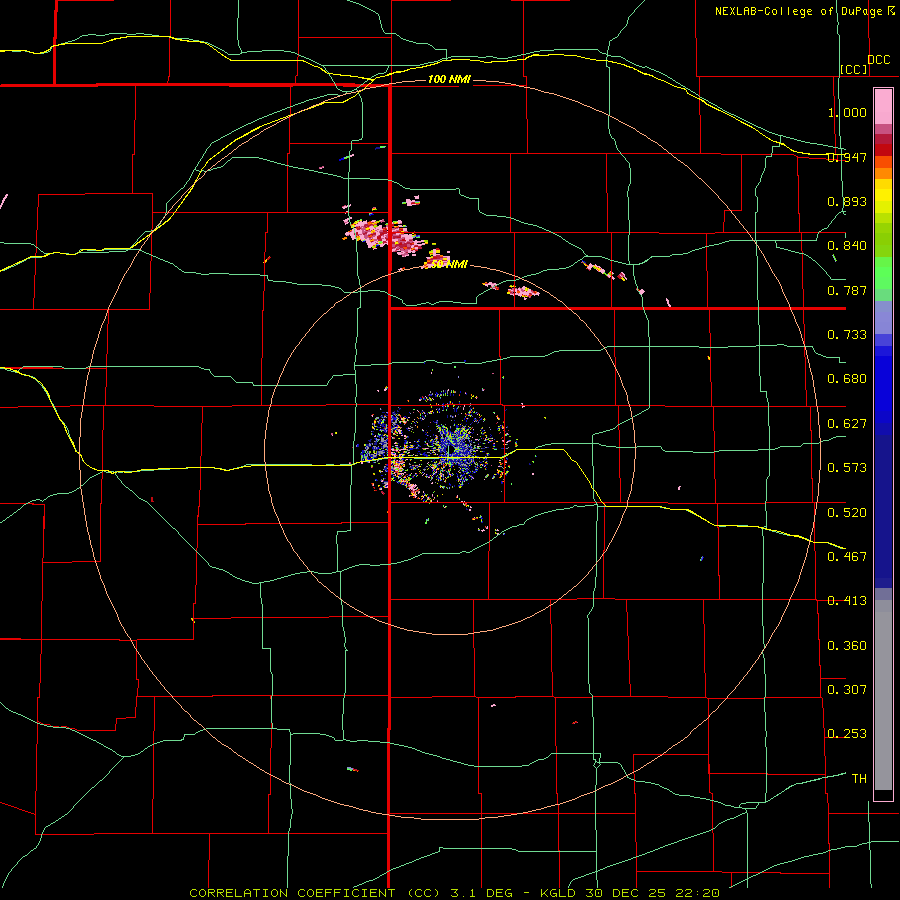Click the TH threshold label

click(x=859, y=779)
